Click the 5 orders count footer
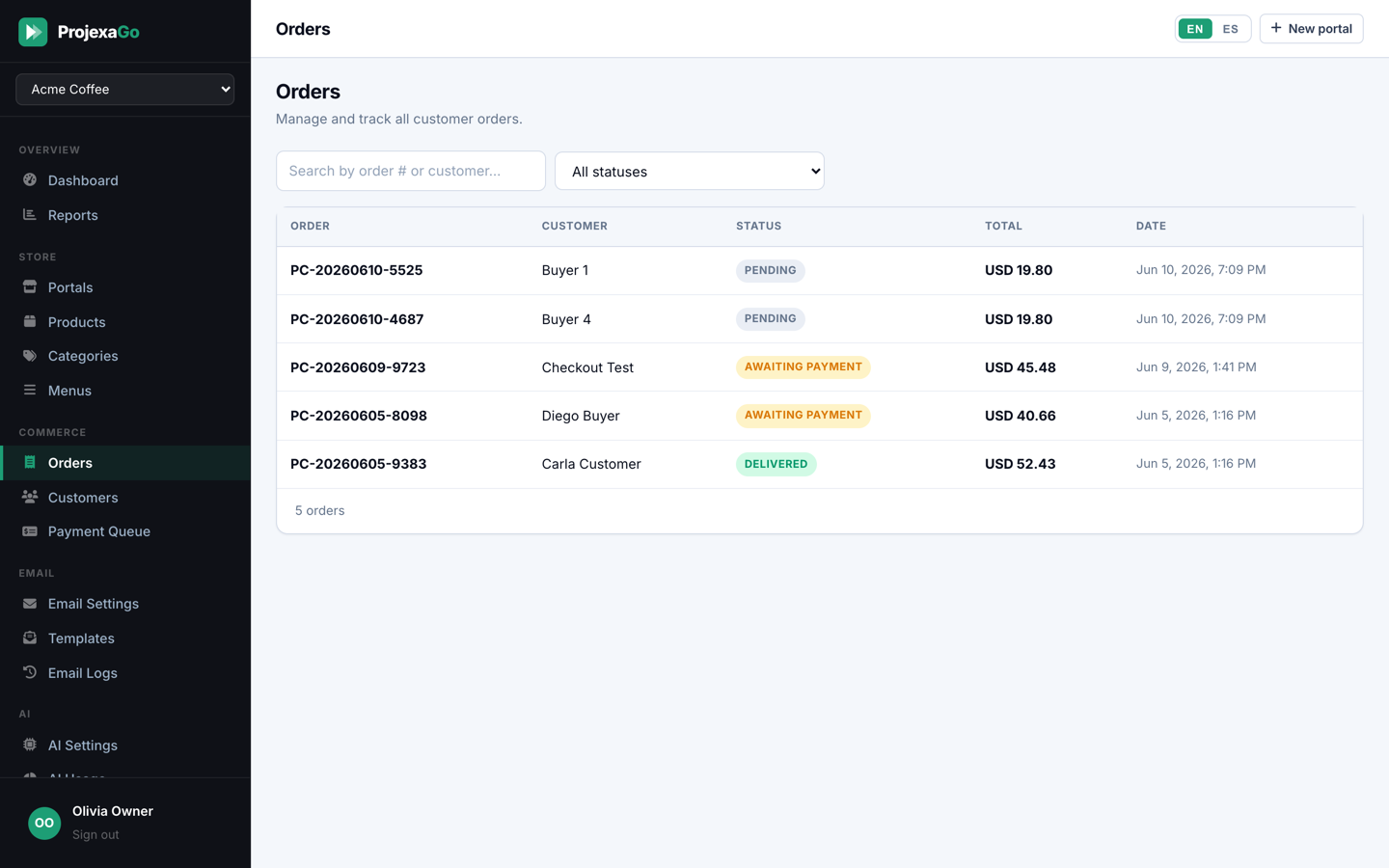This screenshot has height=868, width=1389. [x=319, y=510]
